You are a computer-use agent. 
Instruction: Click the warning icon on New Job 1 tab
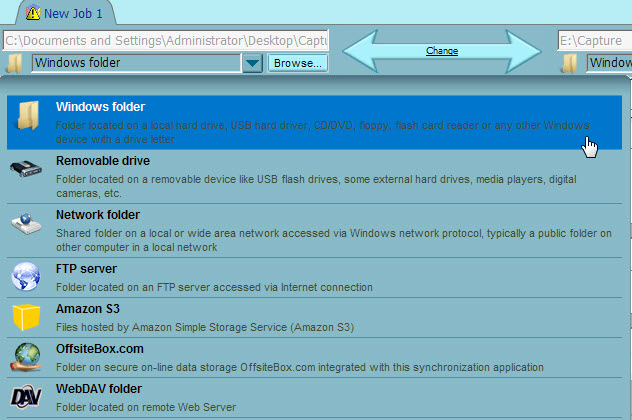pyautogui.click(x=32, y=13)
